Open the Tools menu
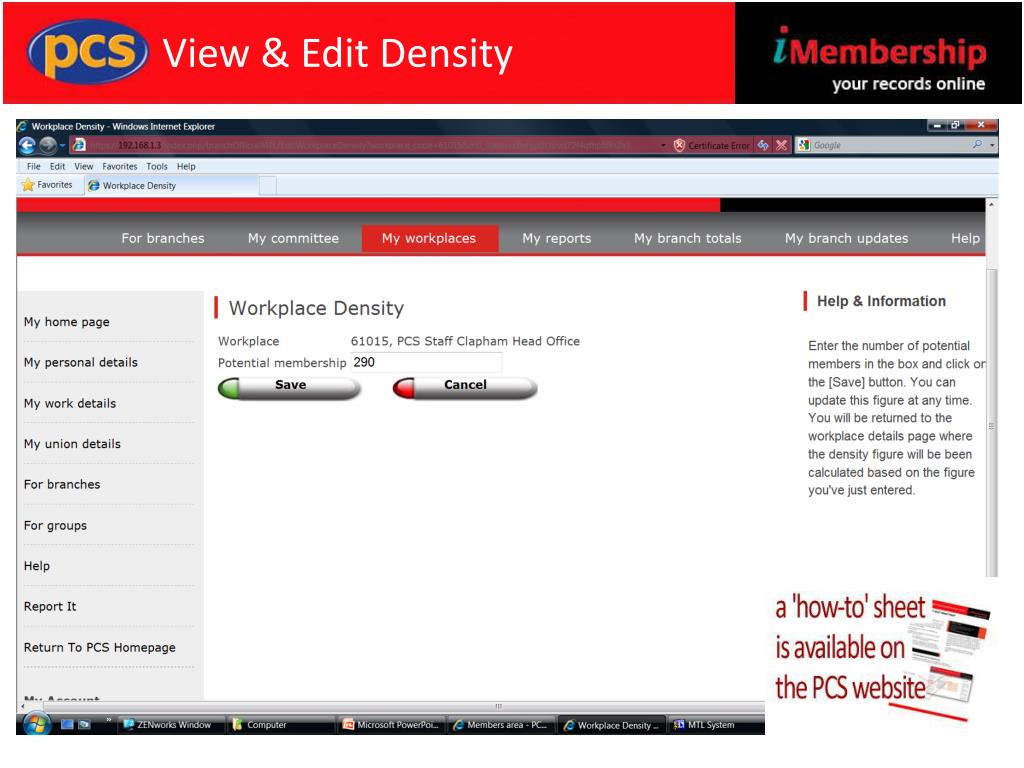The width and height of the screenshot is (1024, 768). coord(157,167)
